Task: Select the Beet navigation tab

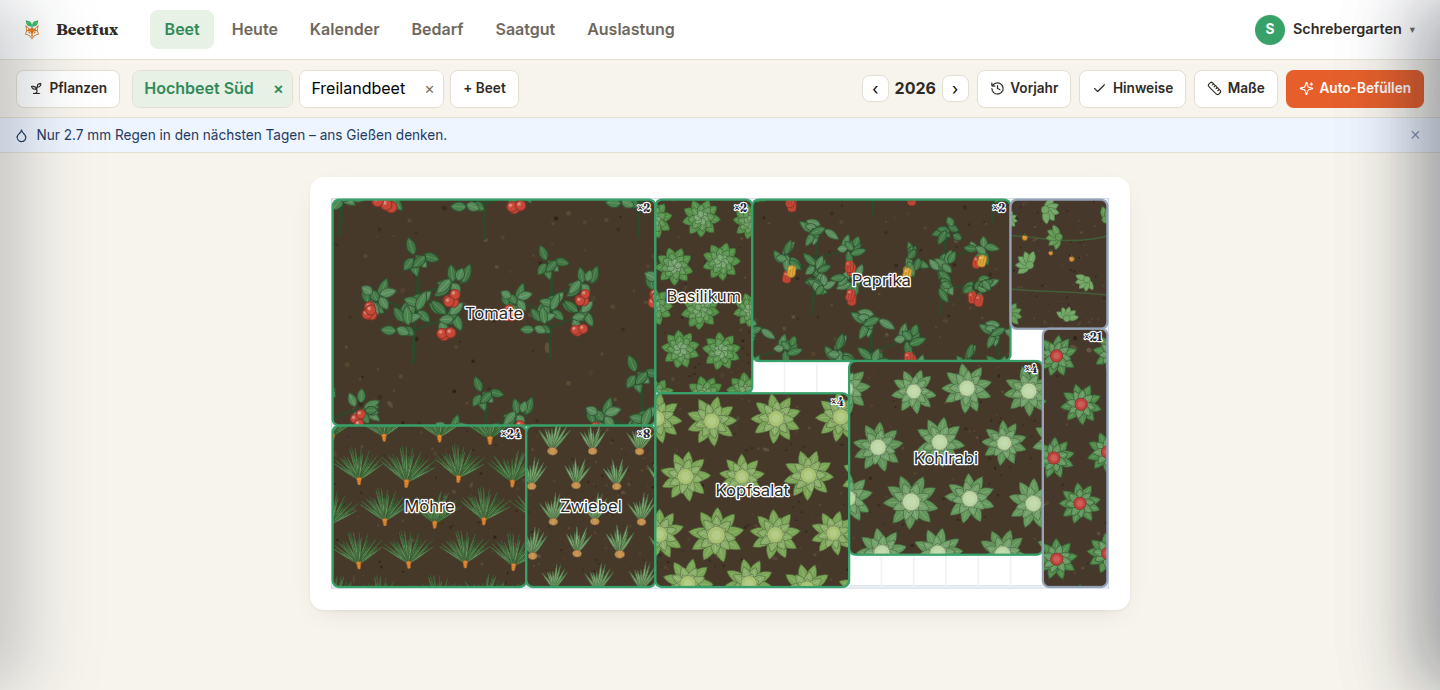Action: (x=182, y=29)
